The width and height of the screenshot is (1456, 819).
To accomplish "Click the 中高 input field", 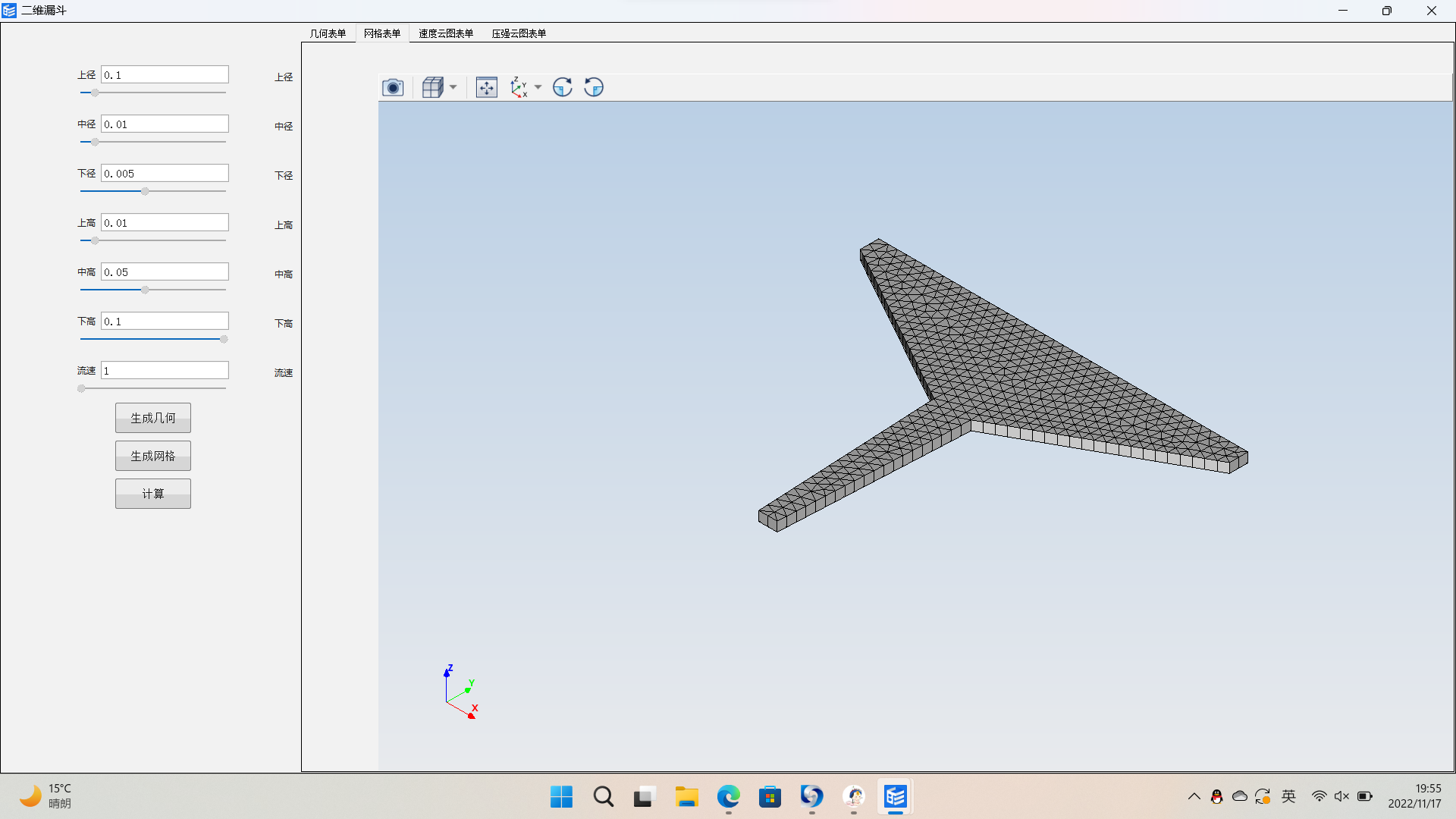I will tap(165, 272).
